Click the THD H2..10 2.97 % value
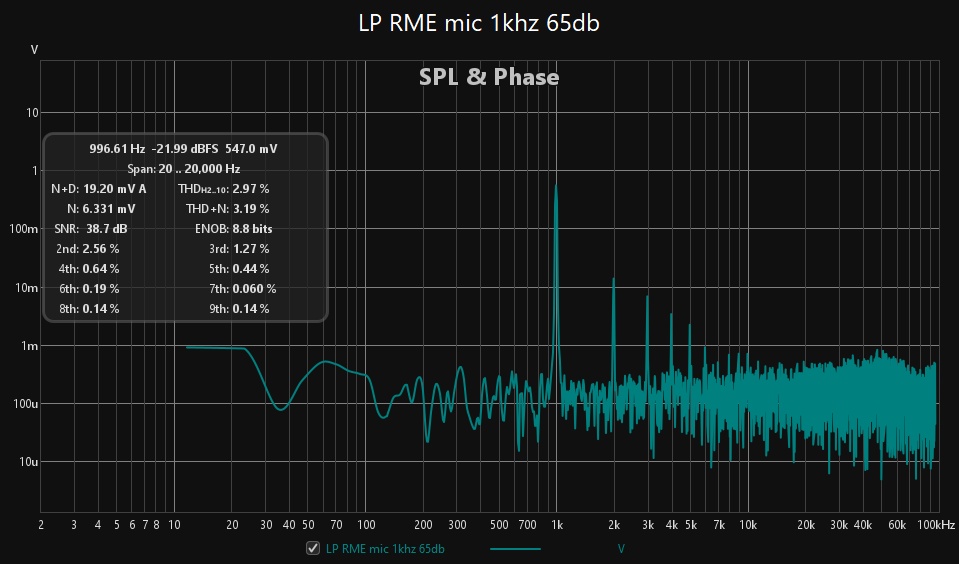This screenshot has width=959, height=564. click(x=223, y=189)
